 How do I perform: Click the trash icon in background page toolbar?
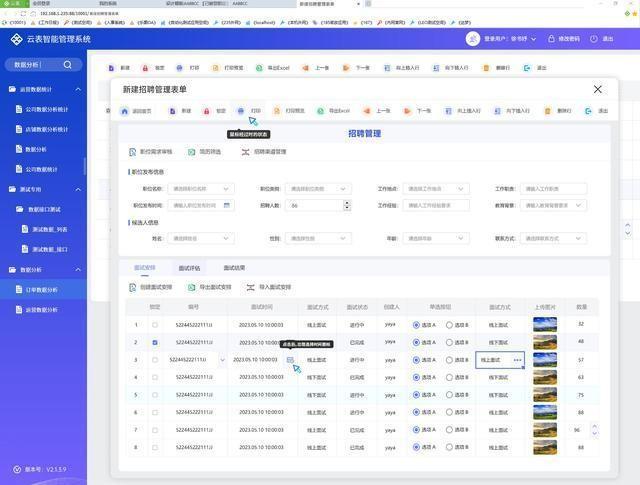coord(486,68)
